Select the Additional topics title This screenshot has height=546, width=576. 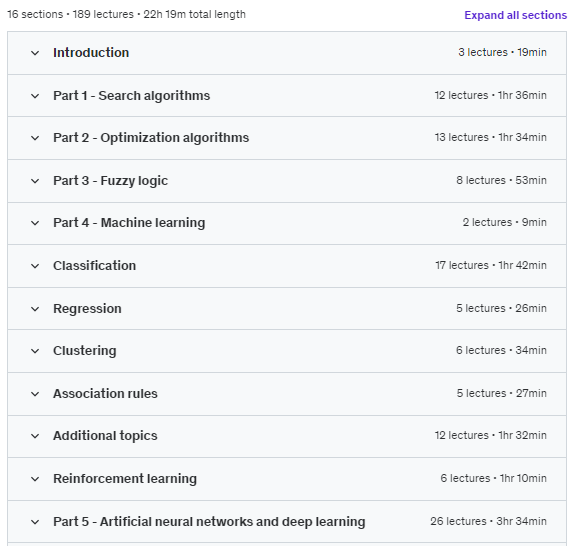(x=105, y=435)
